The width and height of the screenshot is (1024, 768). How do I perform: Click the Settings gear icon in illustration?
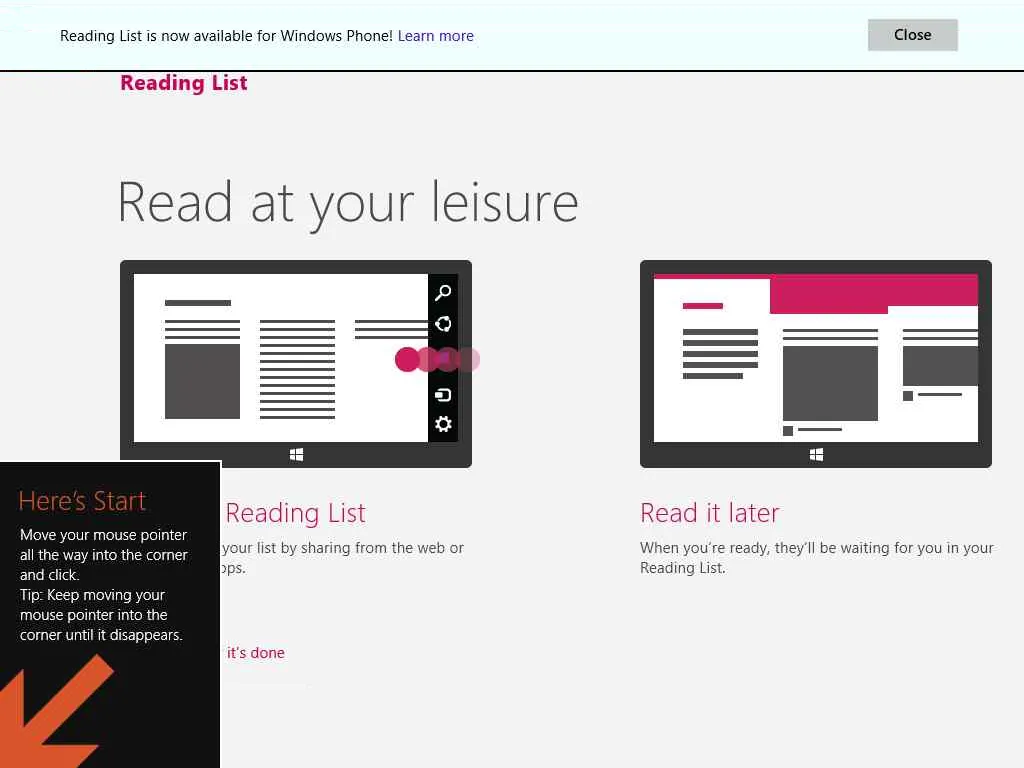point(443,424)
